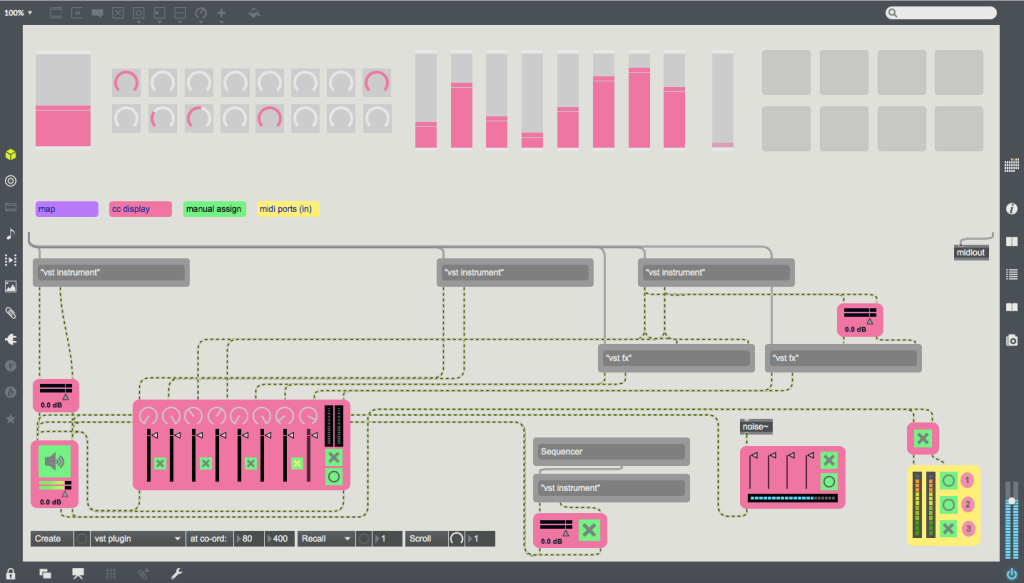The width and height of the screenshot is (1024, 583).
Task: Click the lock patcher icon
Action: click(x=11, y=573)
